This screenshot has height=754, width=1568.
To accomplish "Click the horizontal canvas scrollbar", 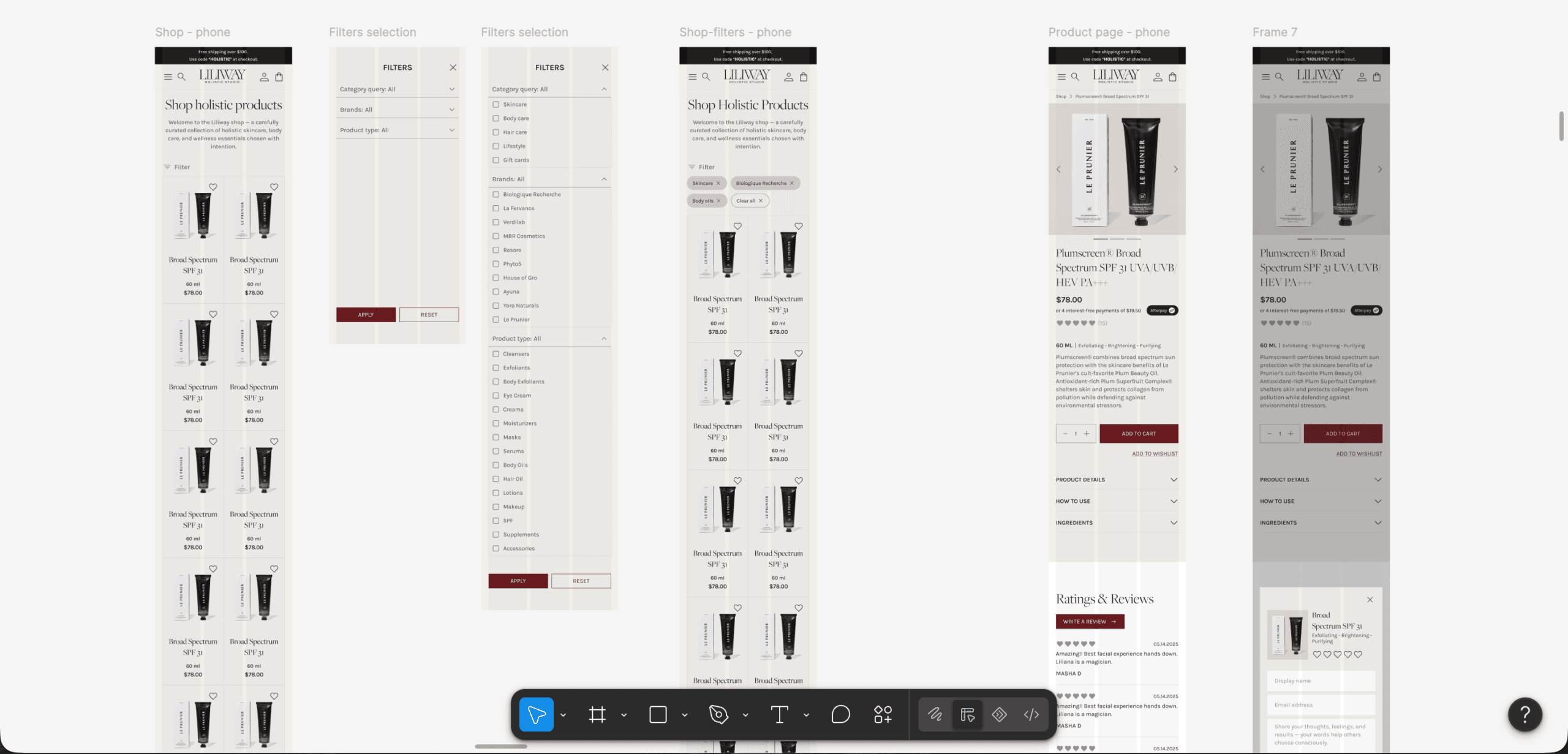I will (x=501, y=746).
